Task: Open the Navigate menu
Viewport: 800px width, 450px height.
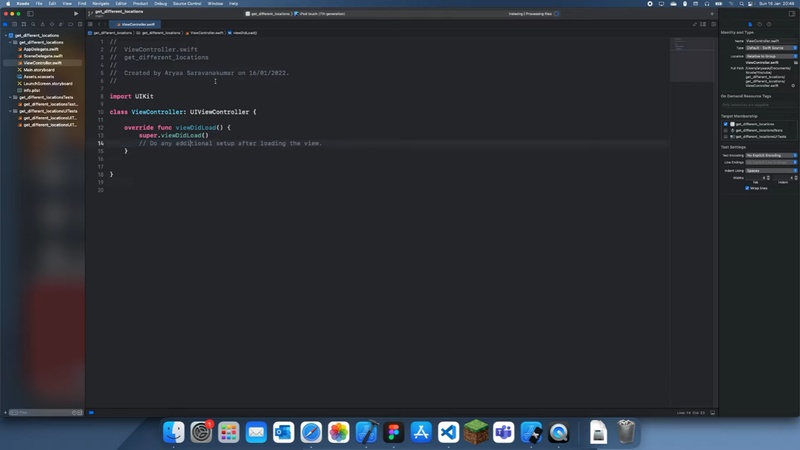Action: 101,4
